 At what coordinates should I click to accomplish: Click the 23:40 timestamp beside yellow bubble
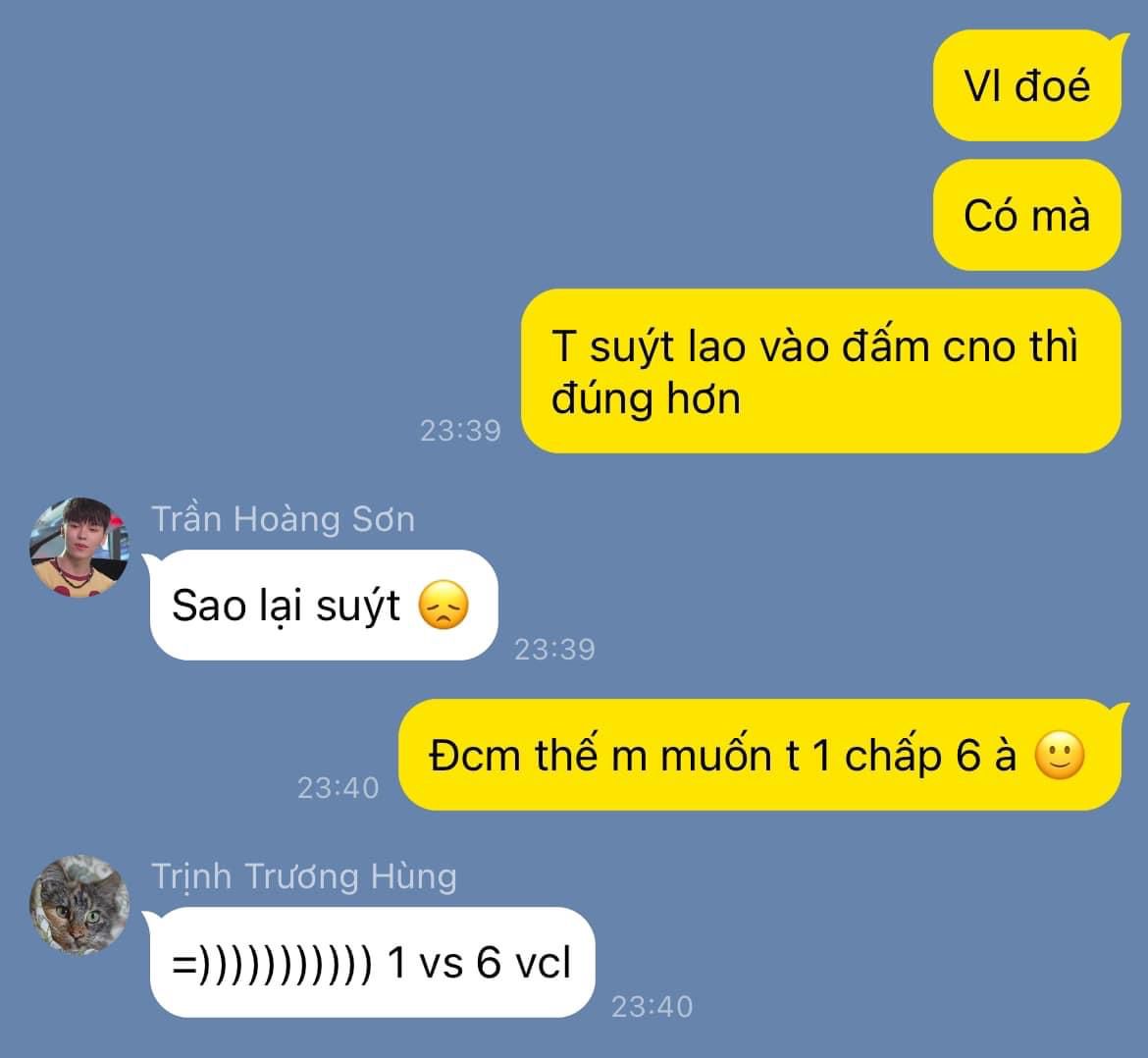pyautogui.click(x=339, y=788)
